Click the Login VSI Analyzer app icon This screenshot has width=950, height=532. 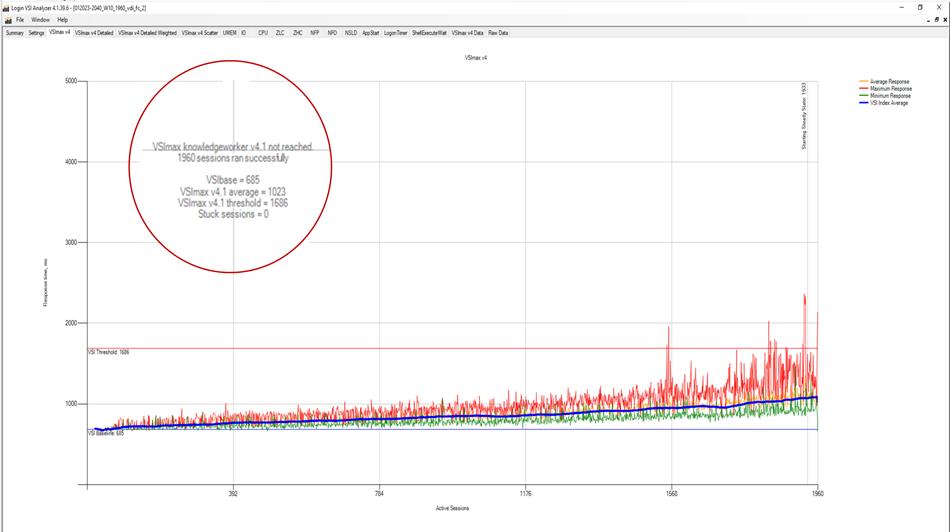(x=5, y=6)
